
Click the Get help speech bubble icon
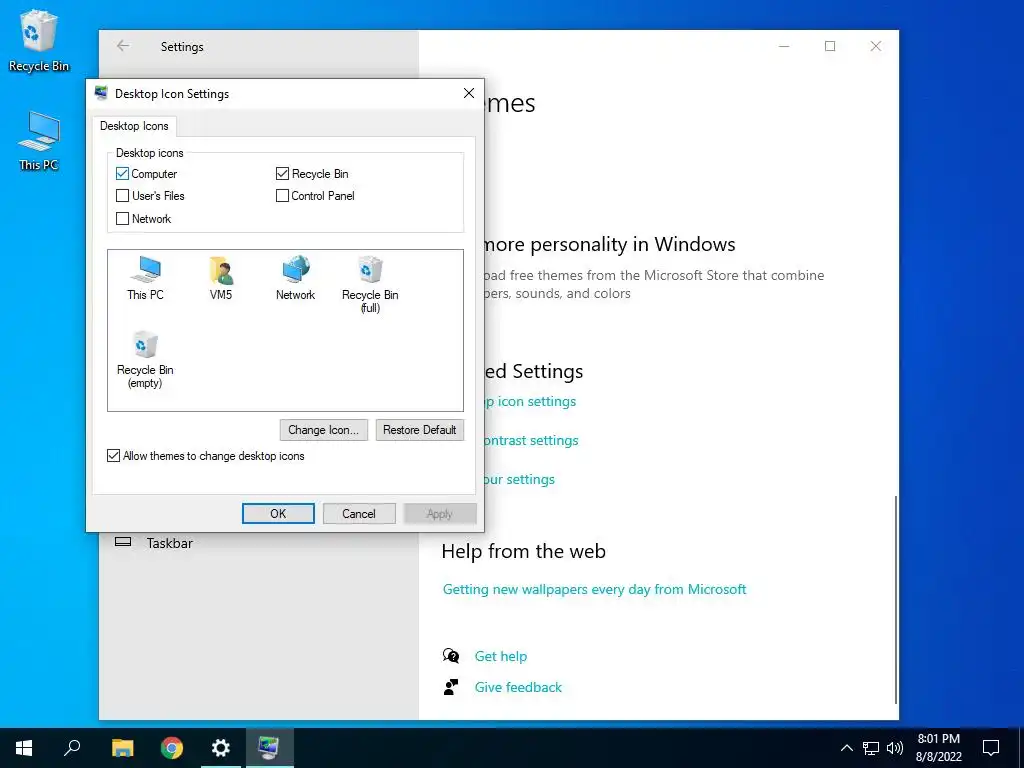tap(451, 656)
